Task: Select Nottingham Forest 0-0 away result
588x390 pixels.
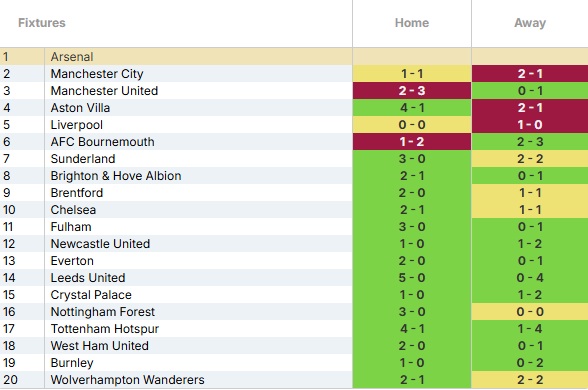Action: [530, 312]
